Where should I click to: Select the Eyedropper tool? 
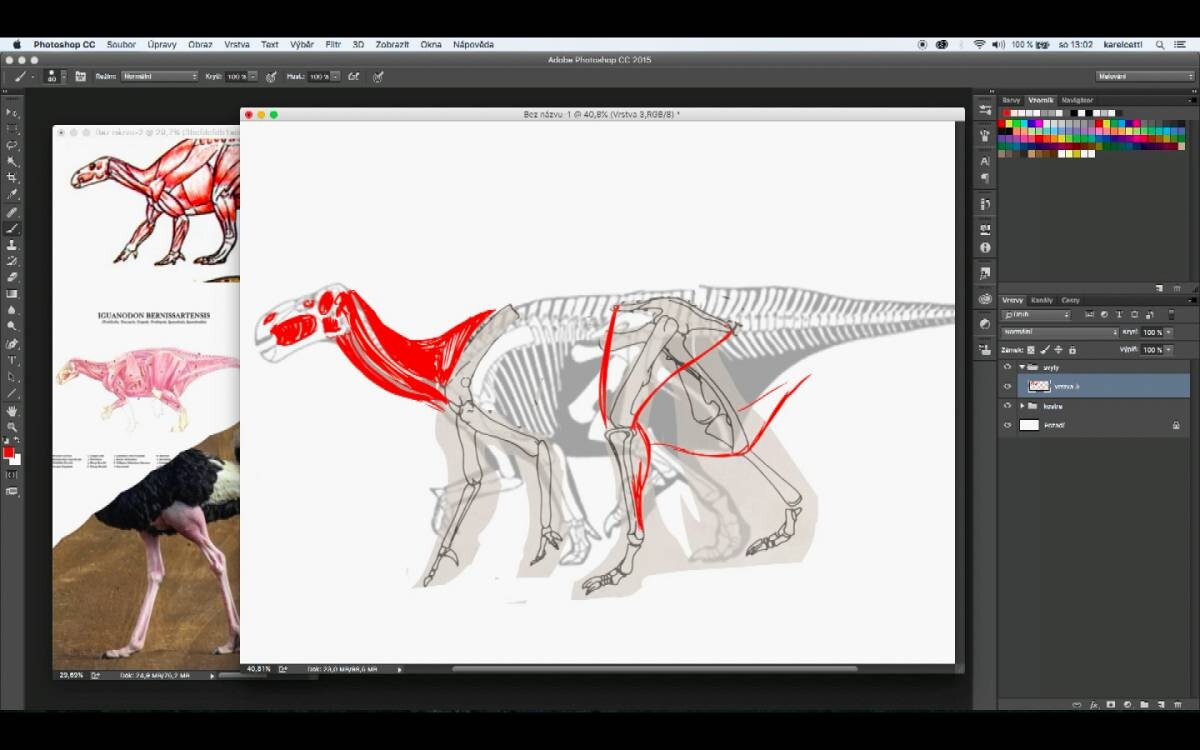pyautogui.click(x=12, y=194)
